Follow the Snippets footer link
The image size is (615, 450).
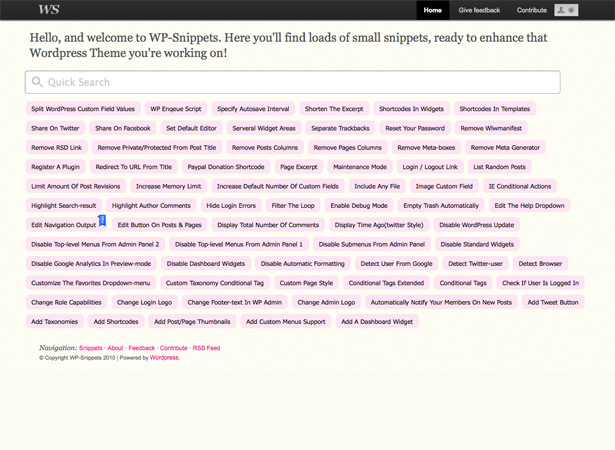[91, 348]
